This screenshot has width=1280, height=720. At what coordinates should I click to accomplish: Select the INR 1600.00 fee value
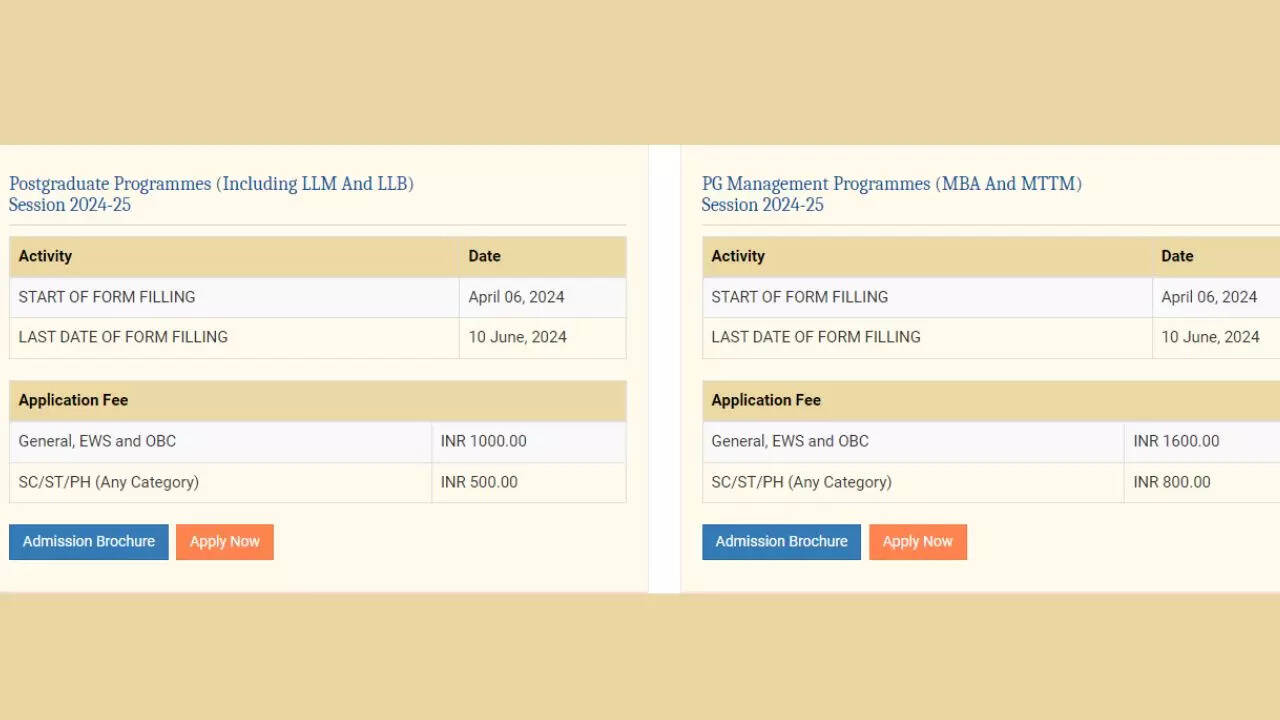tap(1176, 441)
